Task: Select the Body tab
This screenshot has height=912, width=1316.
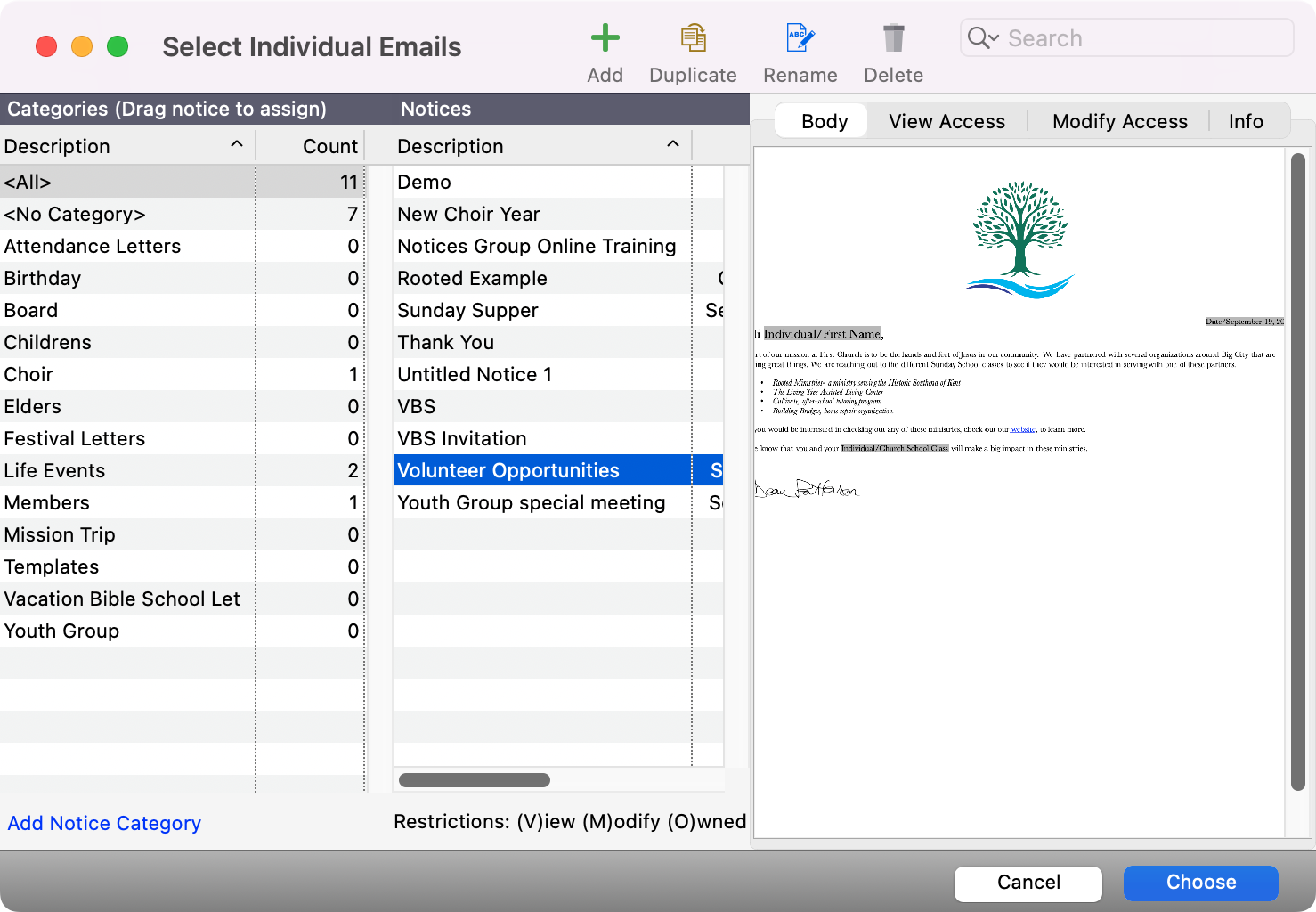Action: (821, 121)
